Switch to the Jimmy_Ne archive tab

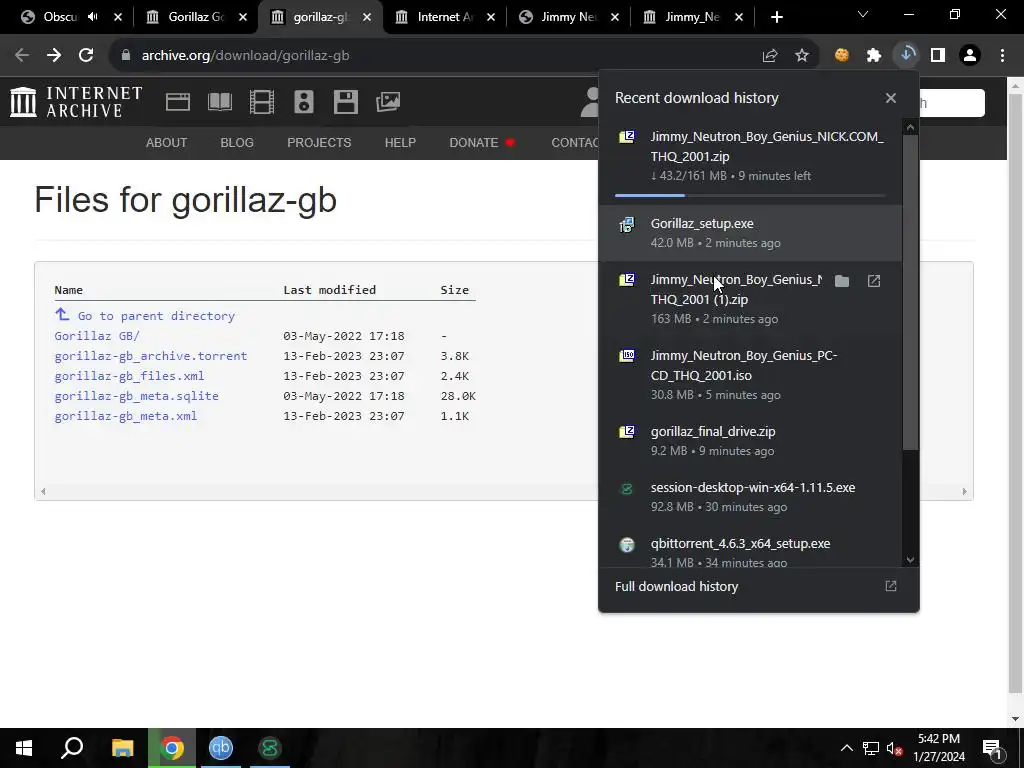point(692,17)
